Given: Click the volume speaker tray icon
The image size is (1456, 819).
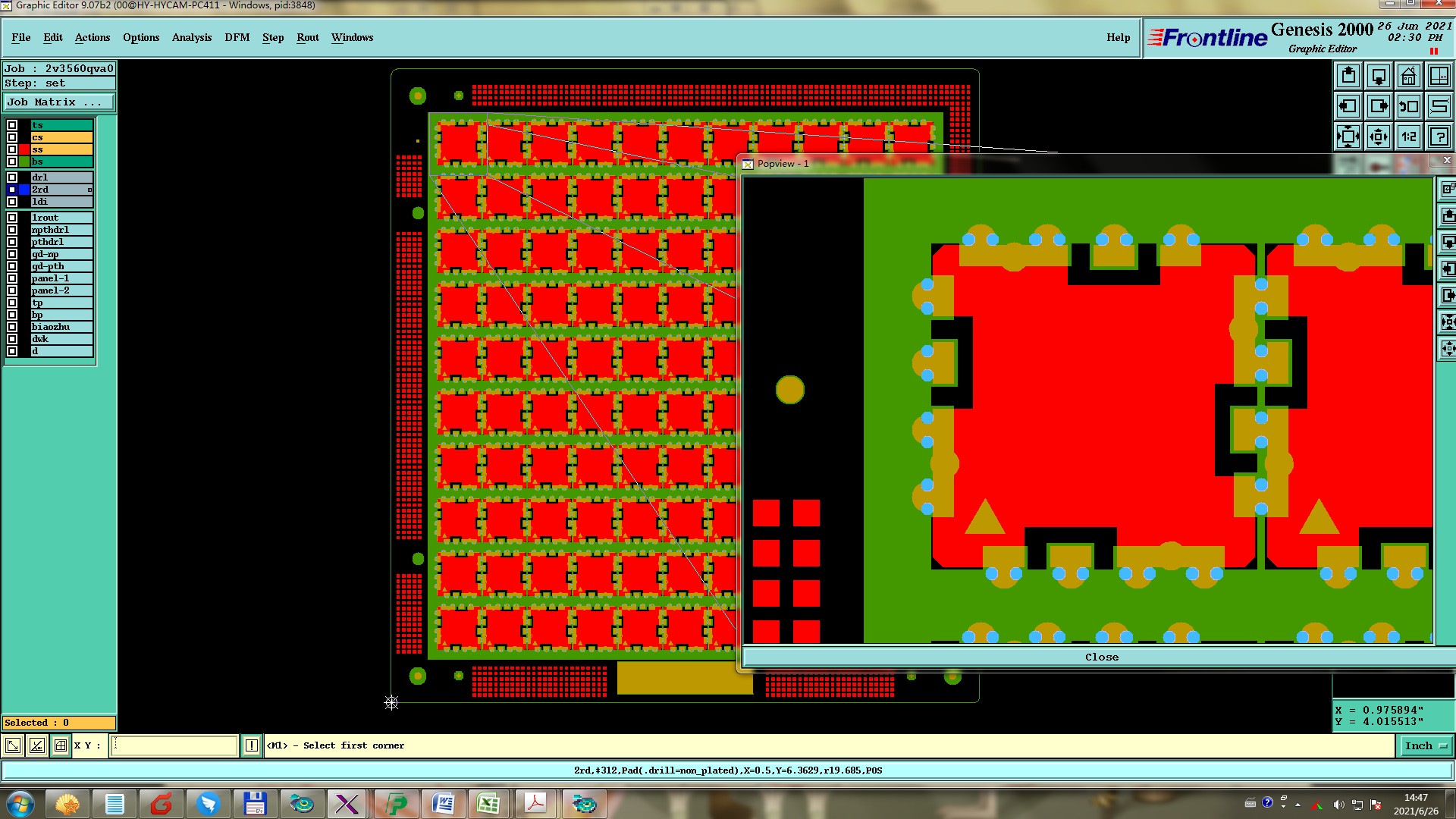Looking at the screenshot, I should coord(1338,805).
